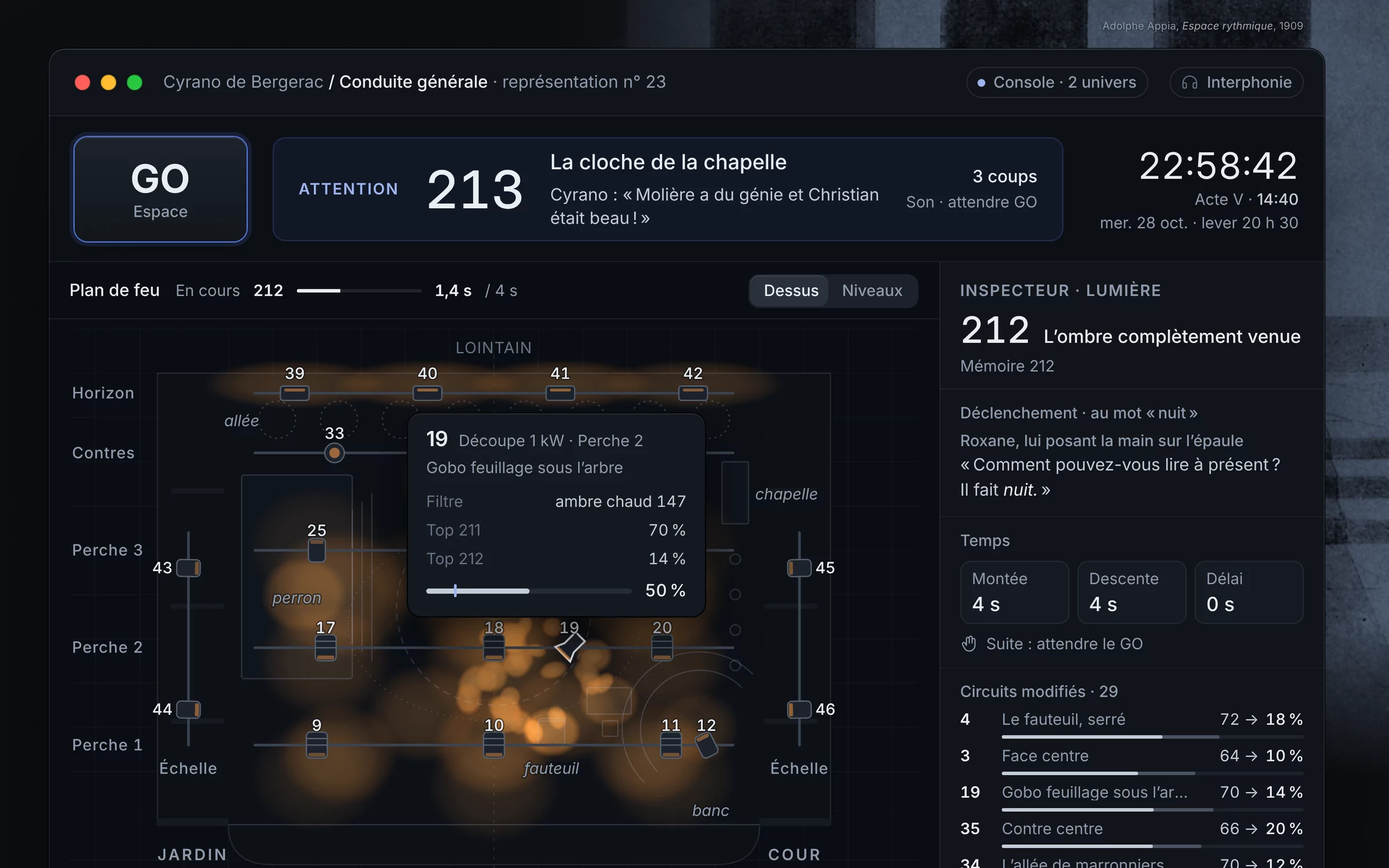
Task: Select ladder fixture 45 on the cour side
Action: click(799, 568)
